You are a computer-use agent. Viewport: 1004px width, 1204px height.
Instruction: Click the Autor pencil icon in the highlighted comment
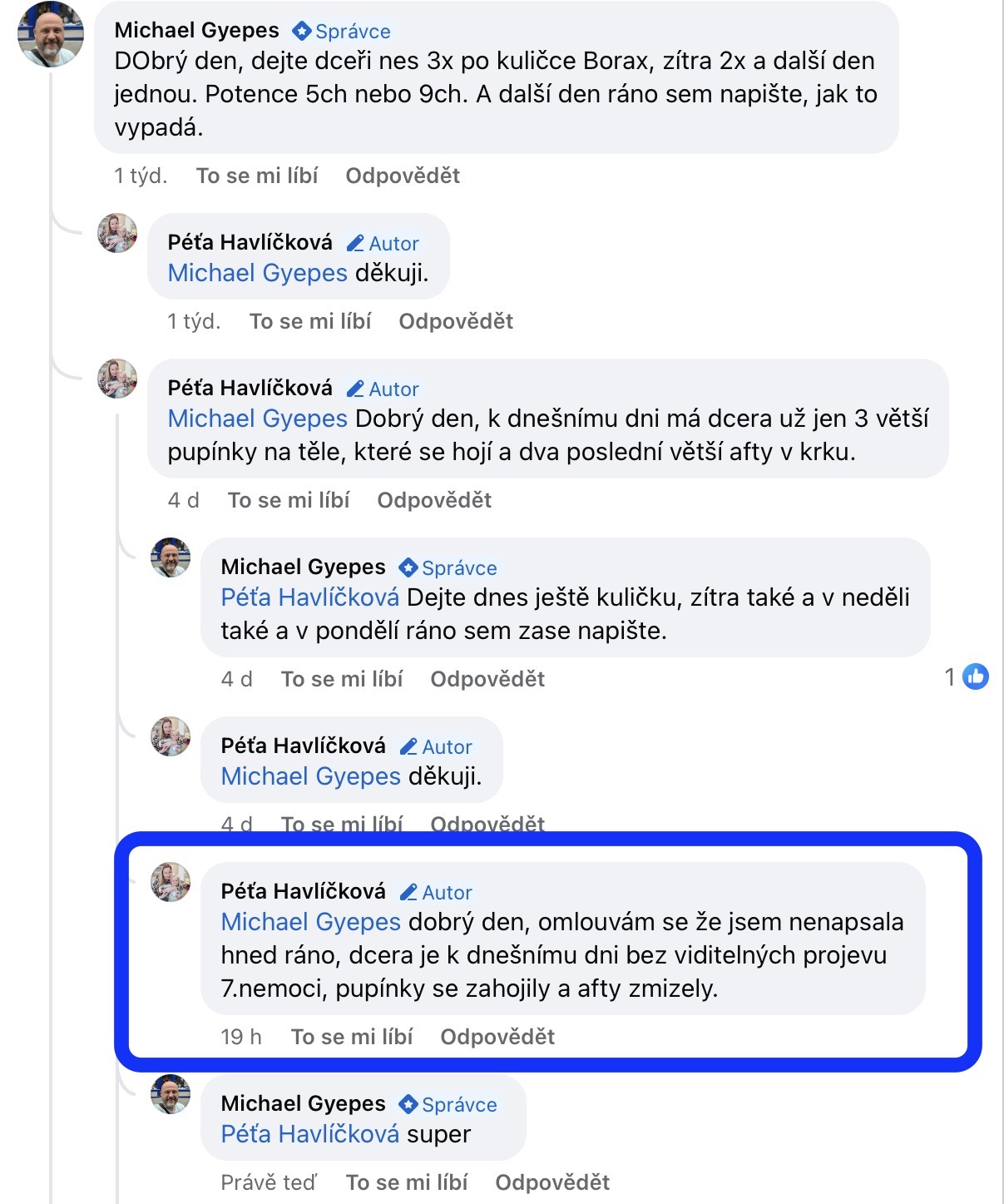pyautogui.click(x=408, y=893)
